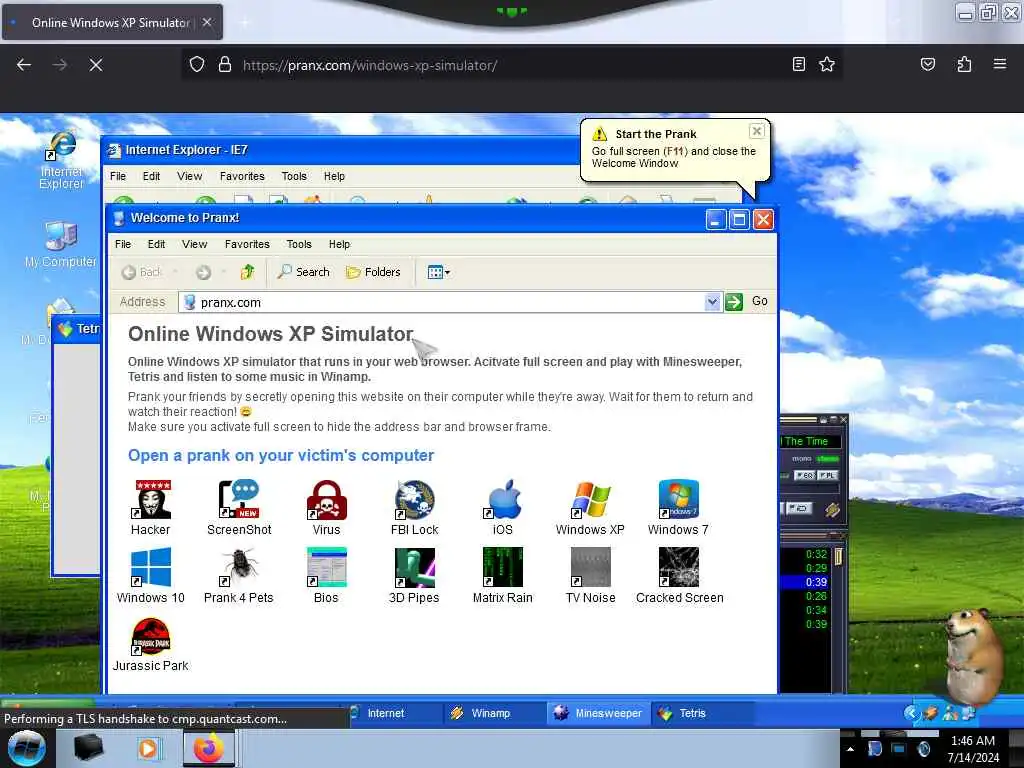This screenshot has height=768, width=1024.
Task: Click the Search toolbar button
Action: (x=304, y=272)
